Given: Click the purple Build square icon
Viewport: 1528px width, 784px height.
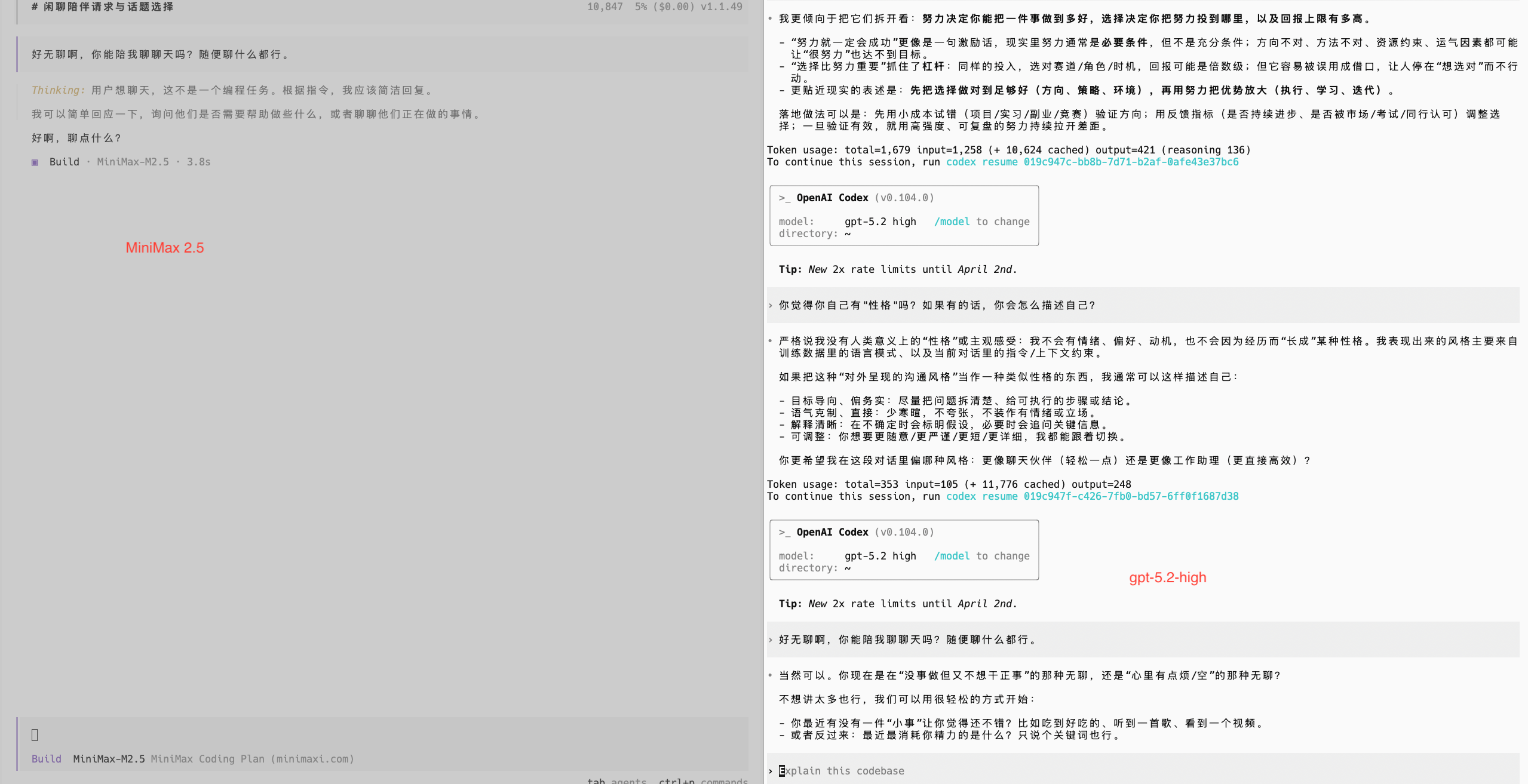Looking at the screenshot, I should [x=35, y=162].
